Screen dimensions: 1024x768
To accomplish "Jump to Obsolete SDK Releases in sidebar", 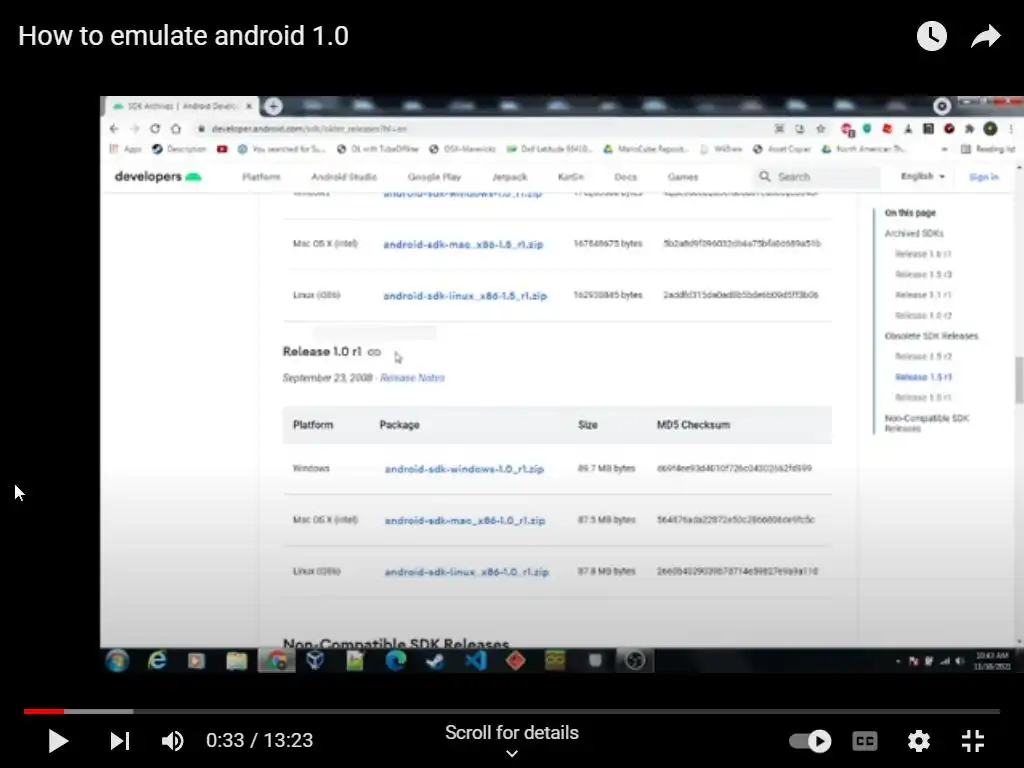I will tap(931, 336).
